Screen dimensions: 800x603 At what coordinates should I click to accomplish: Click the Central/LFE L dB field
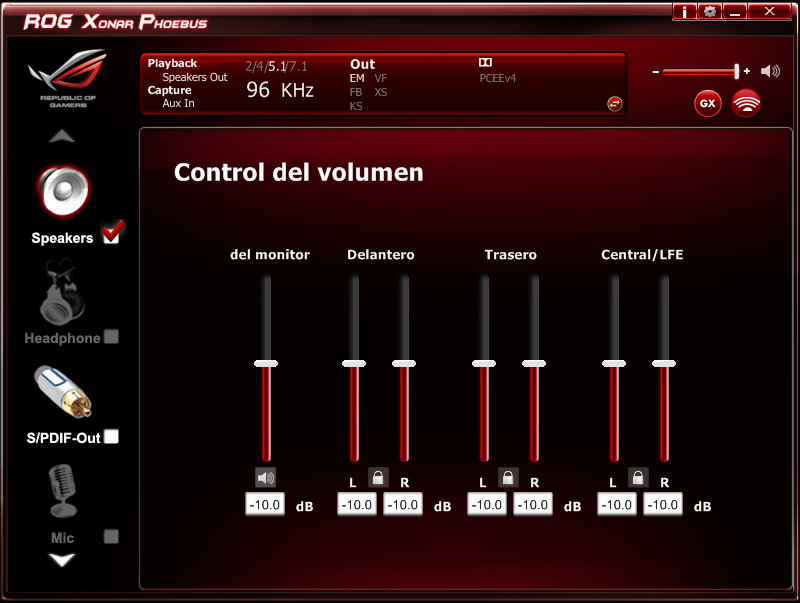[617, 505]
